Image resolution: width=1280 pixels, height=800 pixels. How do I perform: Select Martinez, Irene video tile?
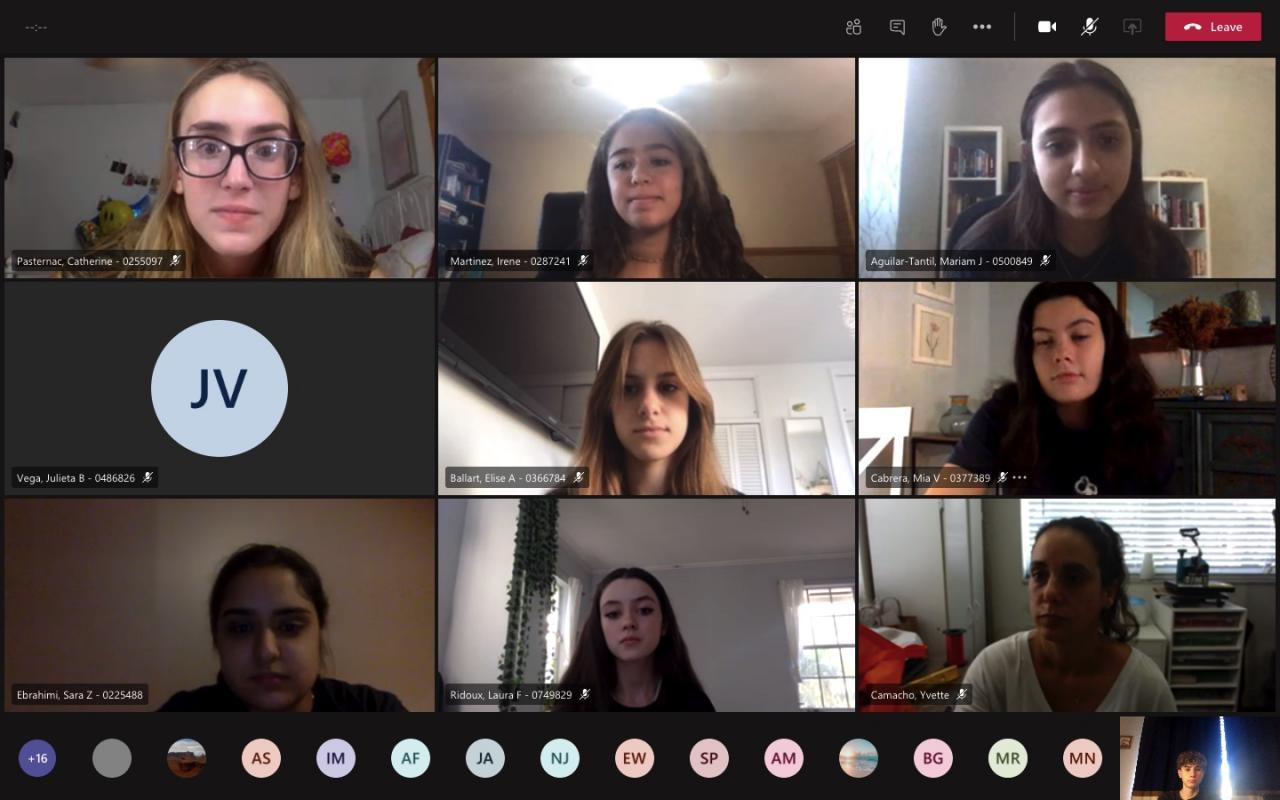click(646, 167)
